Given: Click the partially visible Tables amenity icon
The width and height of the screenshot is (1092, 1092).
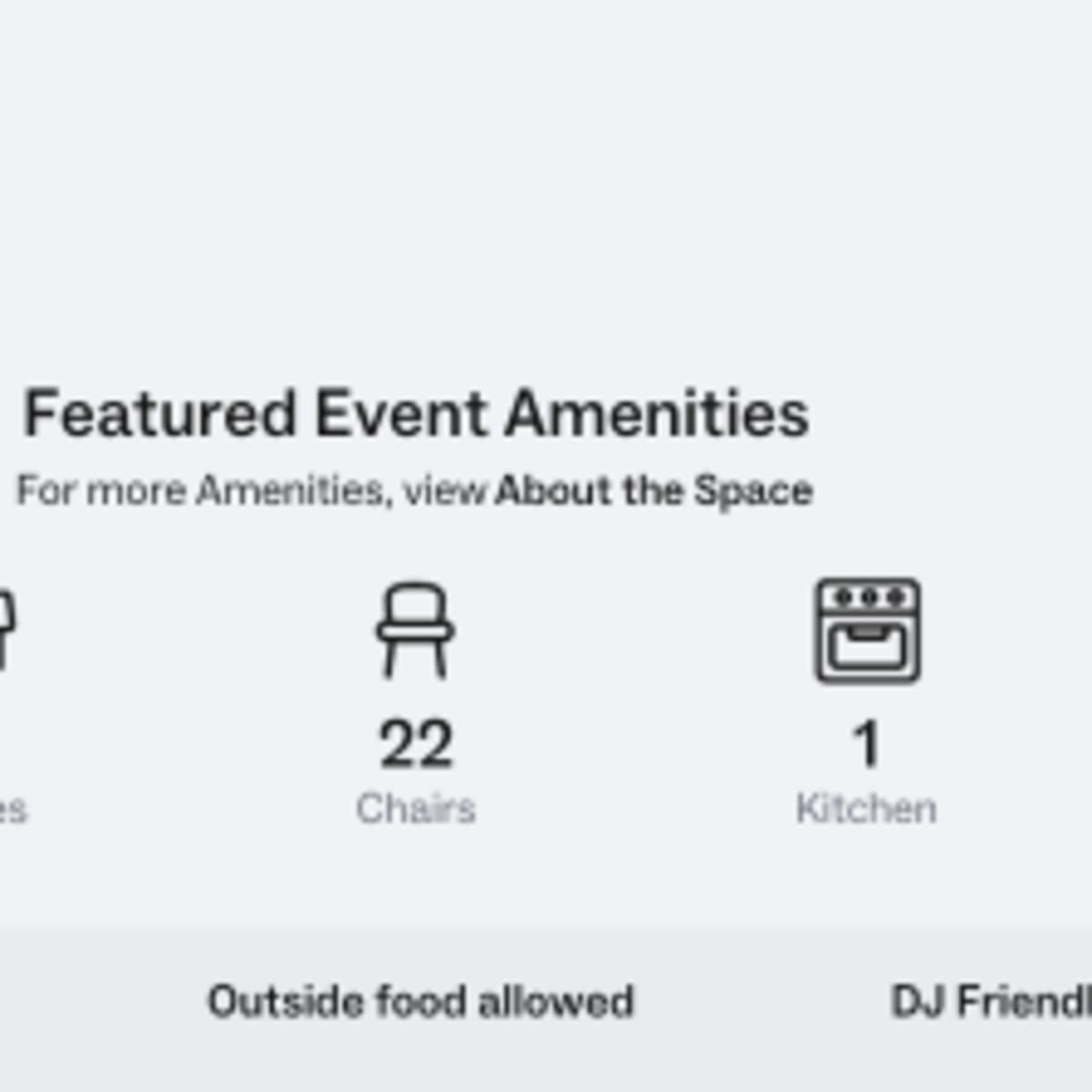Looking at the screenshot, I should [x=9, y=628].
